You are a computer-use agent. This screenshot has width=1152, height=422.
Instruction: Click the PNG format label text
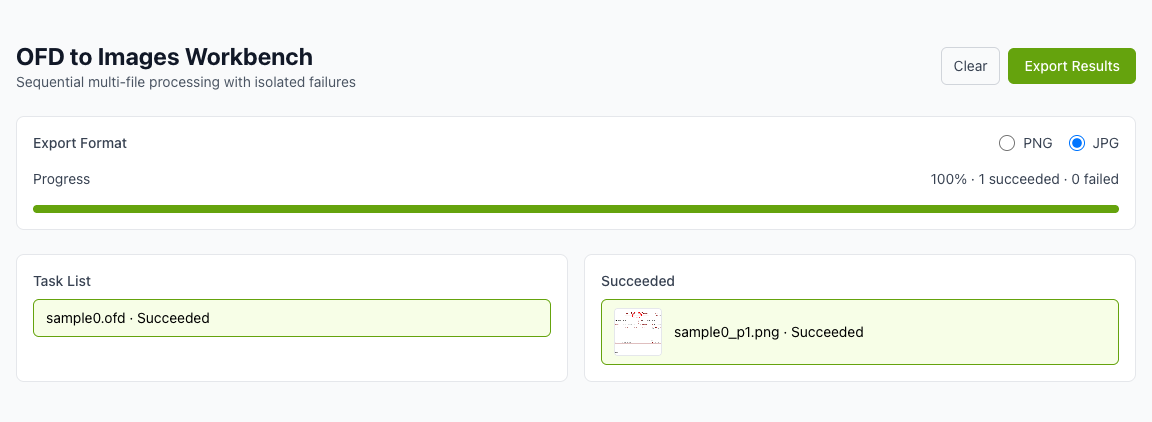point(1038,143)
